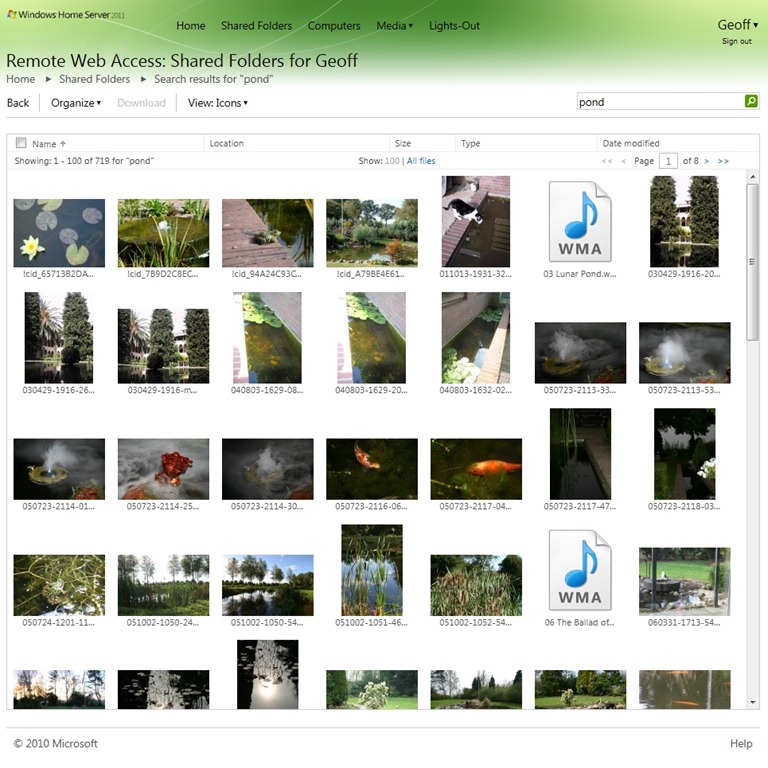The image size is (768, 768).
Task: Open the Media menu in top navigation
Action: 394,26
